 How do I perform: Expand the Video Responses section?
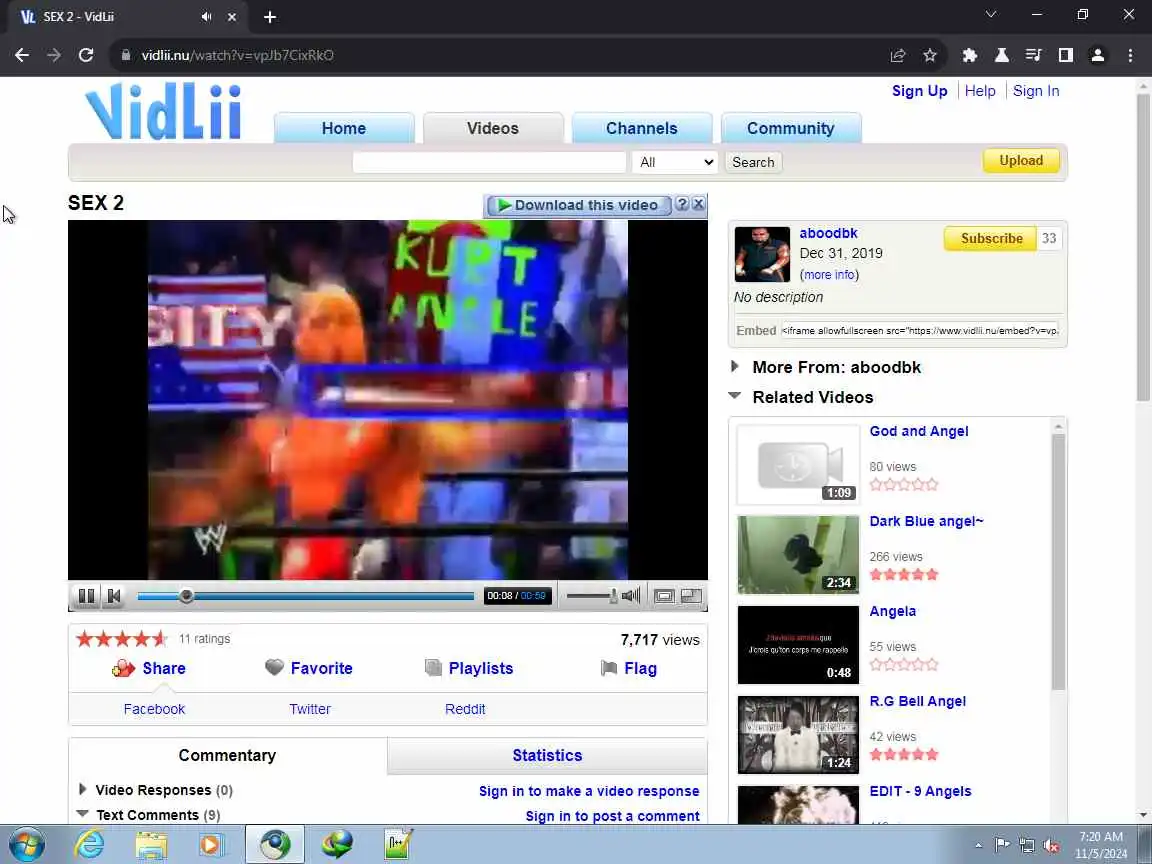pos(82,789)
